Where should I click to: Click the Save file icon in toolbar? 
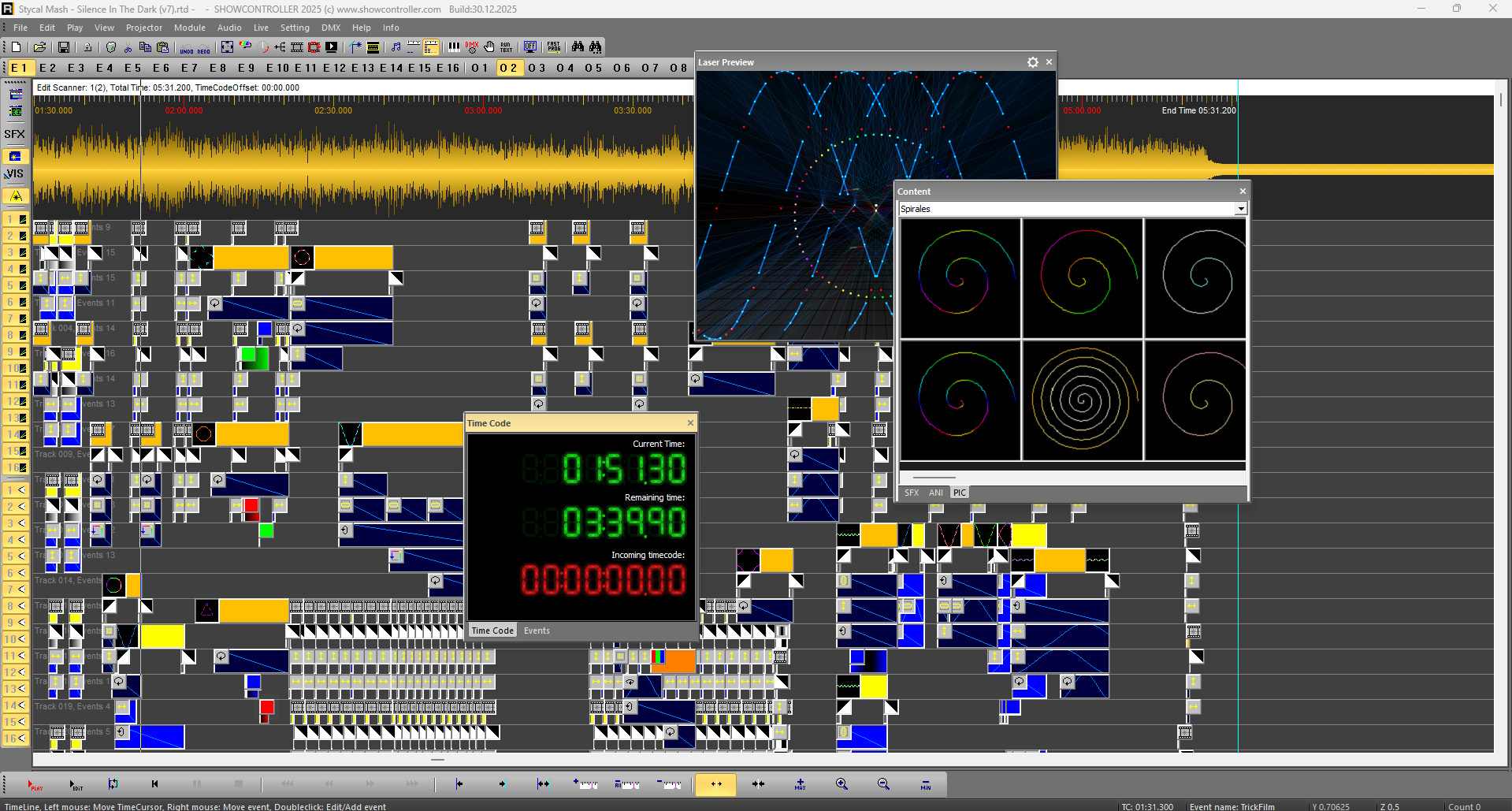[64, 47]
